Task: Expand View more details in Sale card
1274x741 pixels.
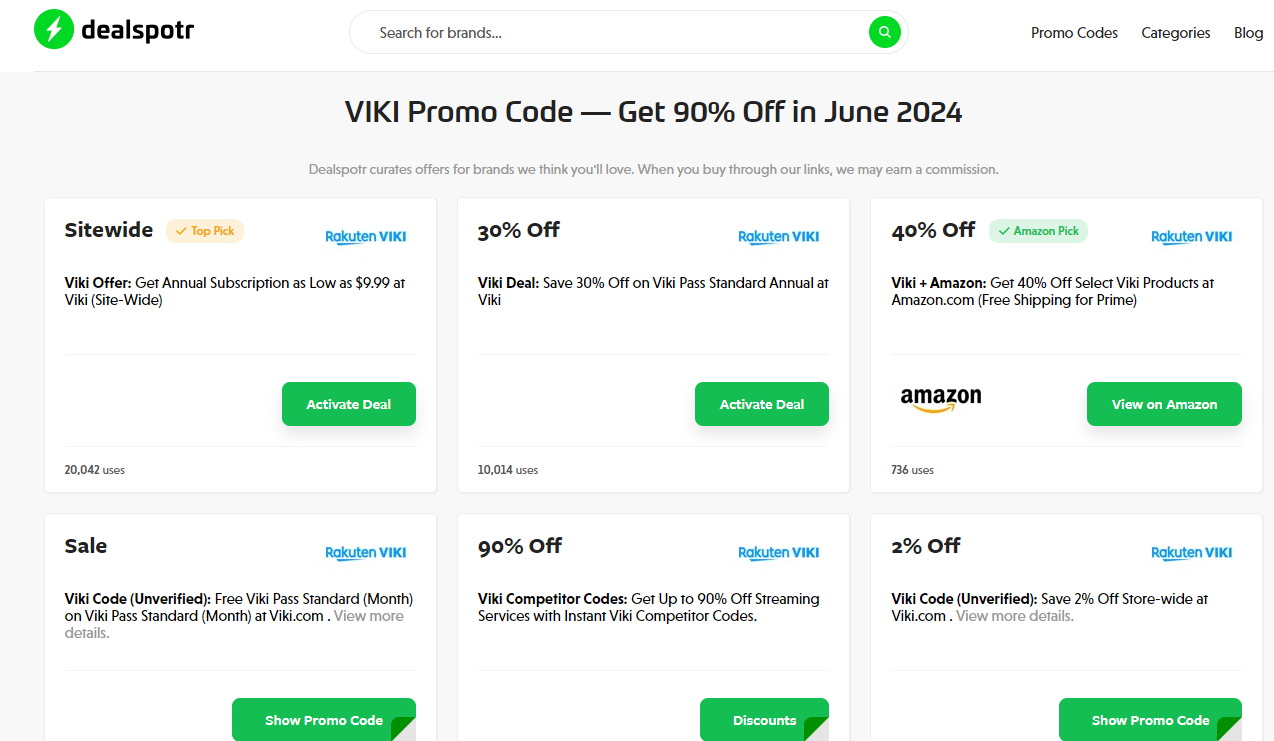Action: [x=368, y=616]
